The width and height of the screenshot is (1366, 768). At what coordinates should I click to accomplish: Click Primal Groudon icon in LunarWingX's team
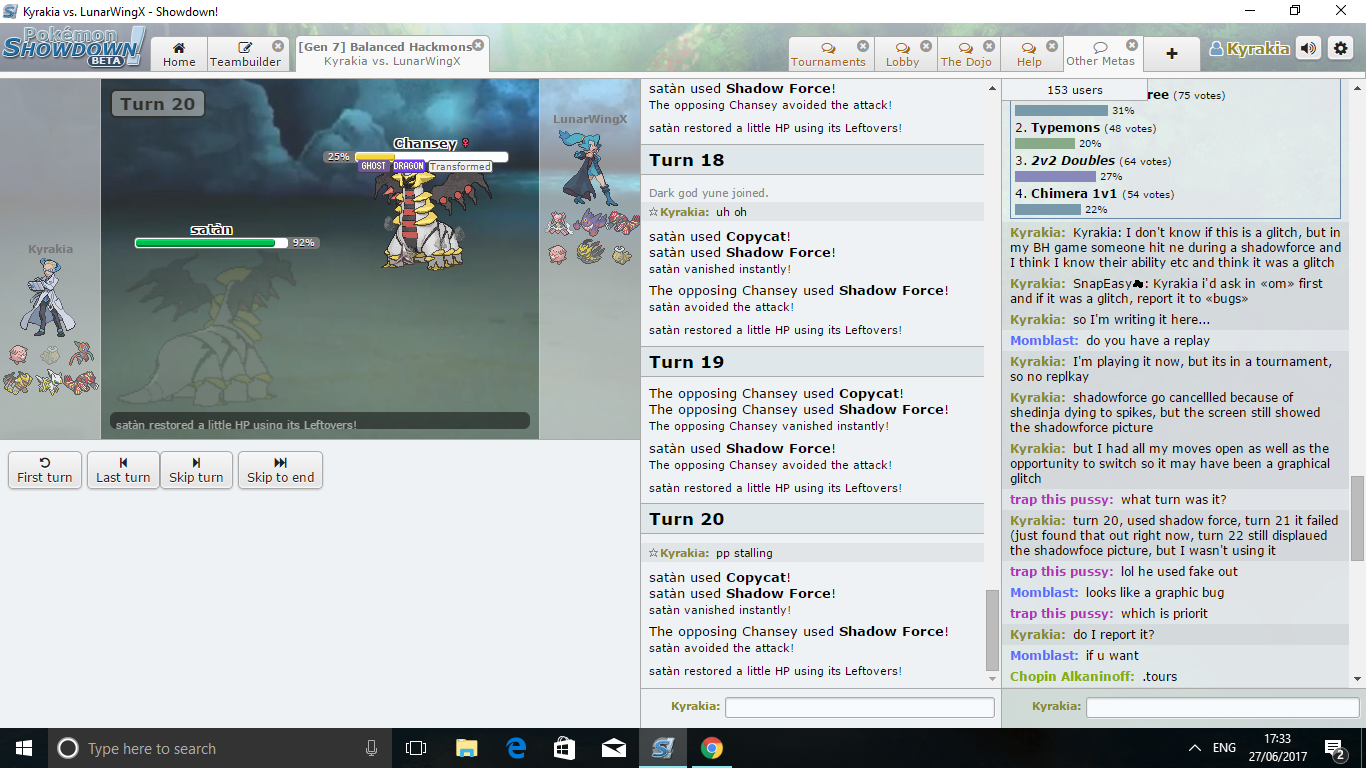[x=624, y=222]
